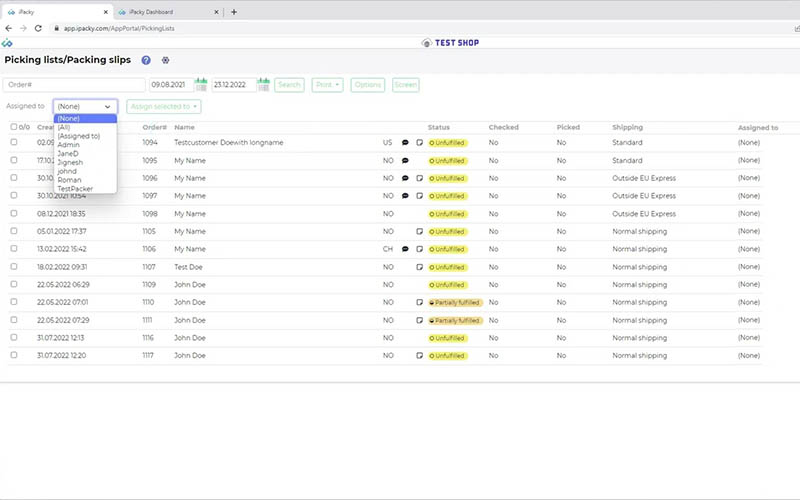Check the box for order 1094
This screenshot has width=800, height=500.
14,142
